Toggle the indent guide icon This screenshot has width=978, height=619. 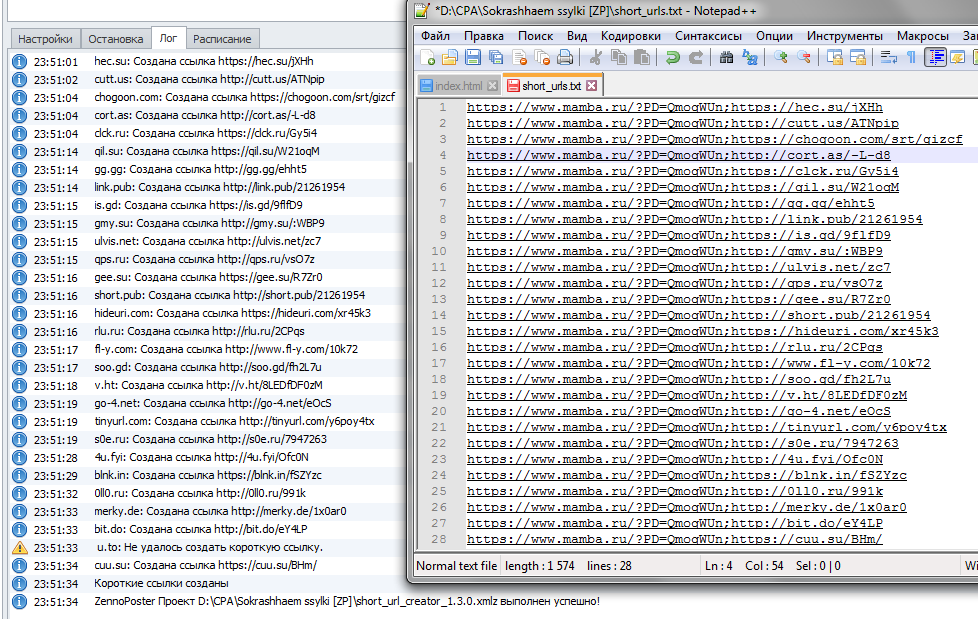click(935, 57)
